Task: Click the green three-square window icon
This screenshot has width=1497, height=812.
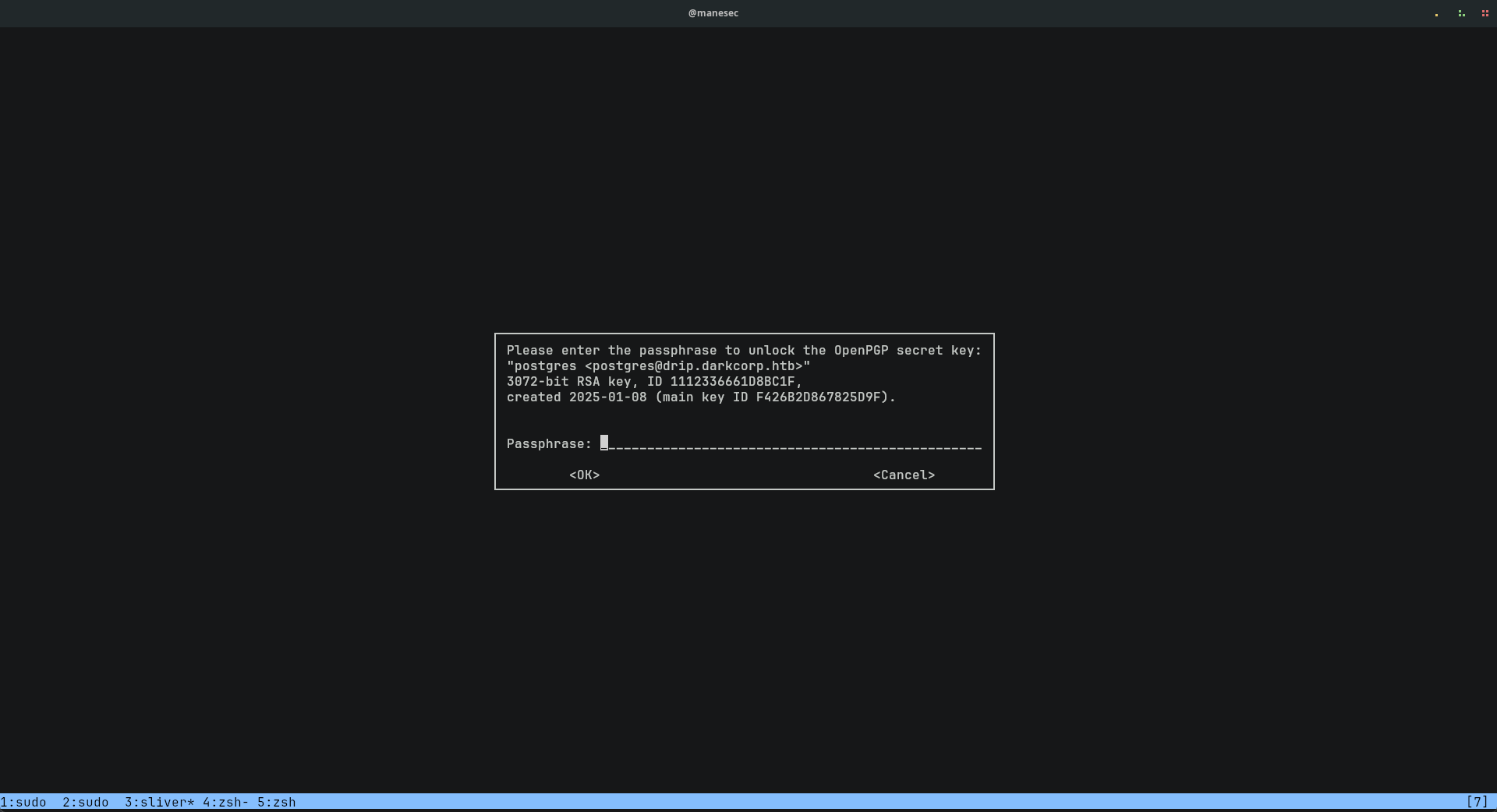Action: 1461,13
